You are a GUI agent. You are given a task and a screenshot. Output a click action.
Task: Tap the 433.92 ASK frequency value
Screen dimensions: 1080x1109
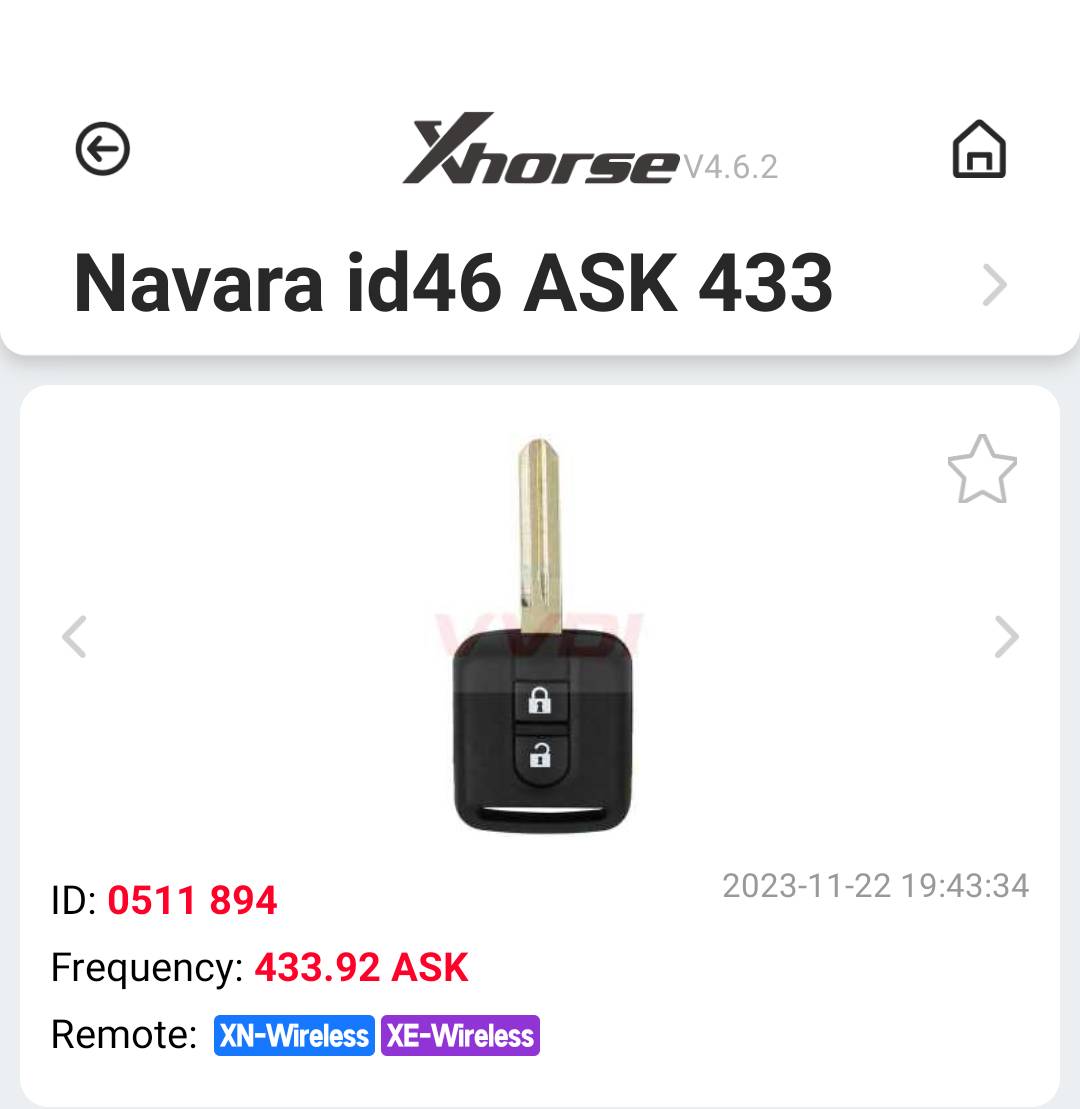pos(361,967)
